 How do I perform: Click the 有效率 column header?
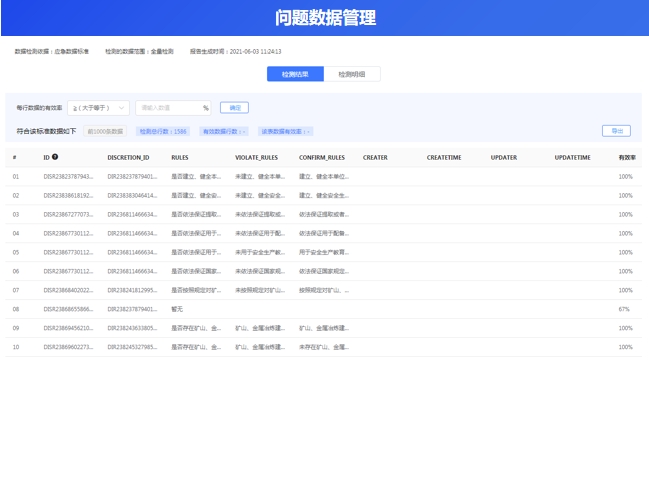click(x=627, y=158)
